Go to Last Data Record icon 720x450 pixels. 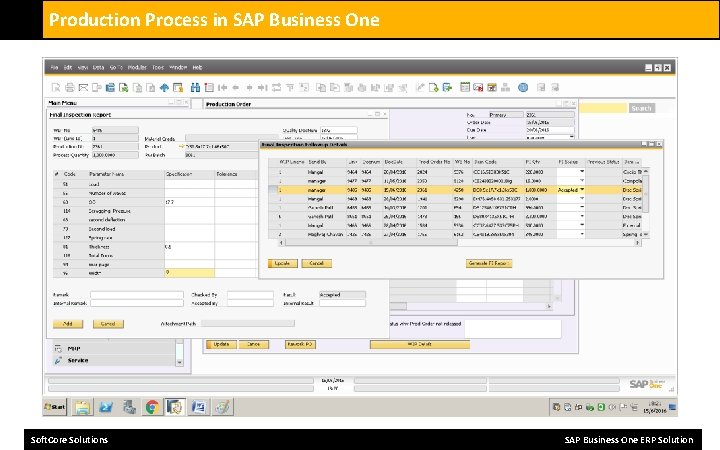pos(263,87)
